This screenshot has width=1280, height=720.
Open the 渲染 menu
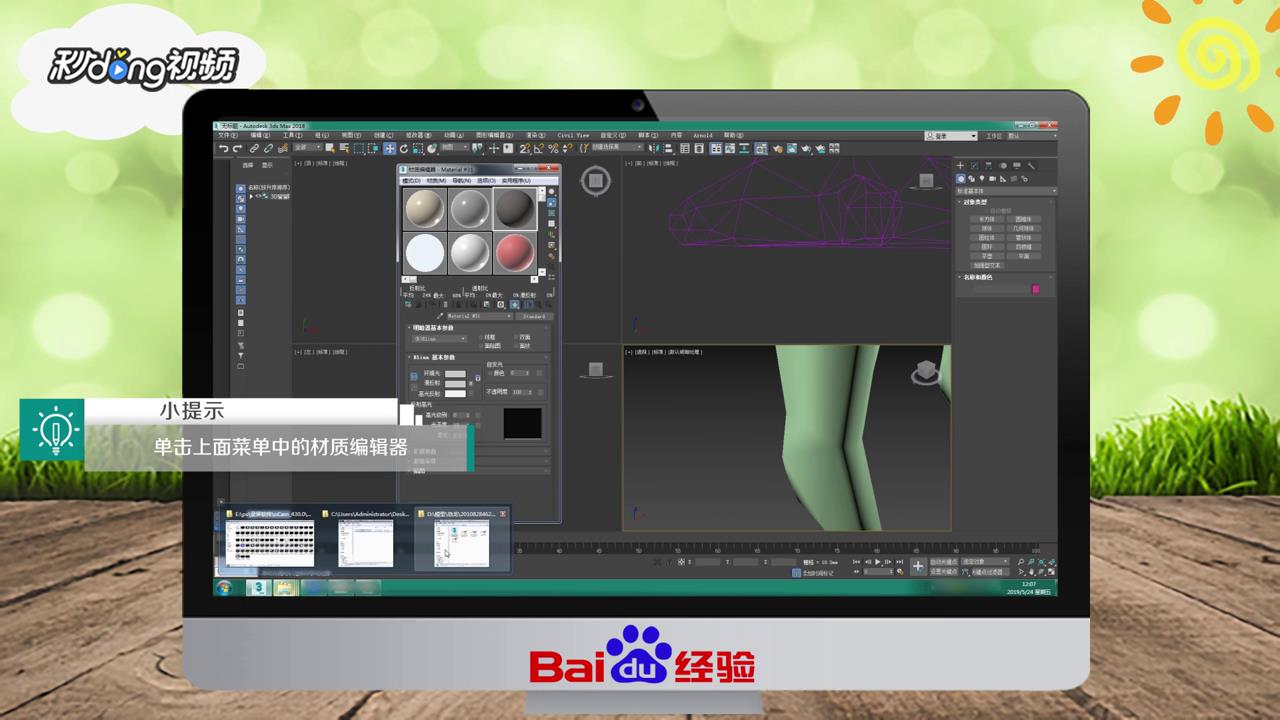(x=535, y=135)
